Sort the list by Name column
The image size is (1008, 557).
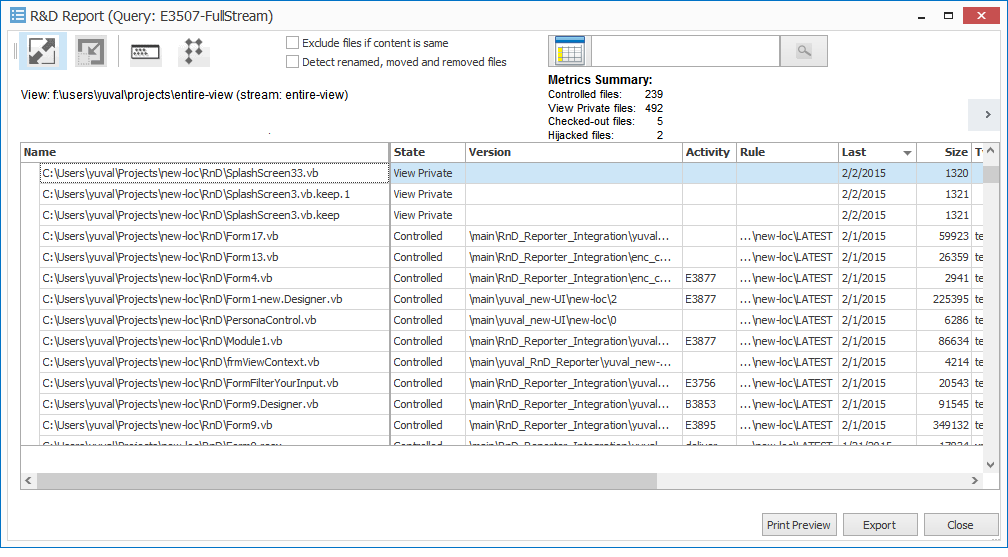click(x=204, y=152)
